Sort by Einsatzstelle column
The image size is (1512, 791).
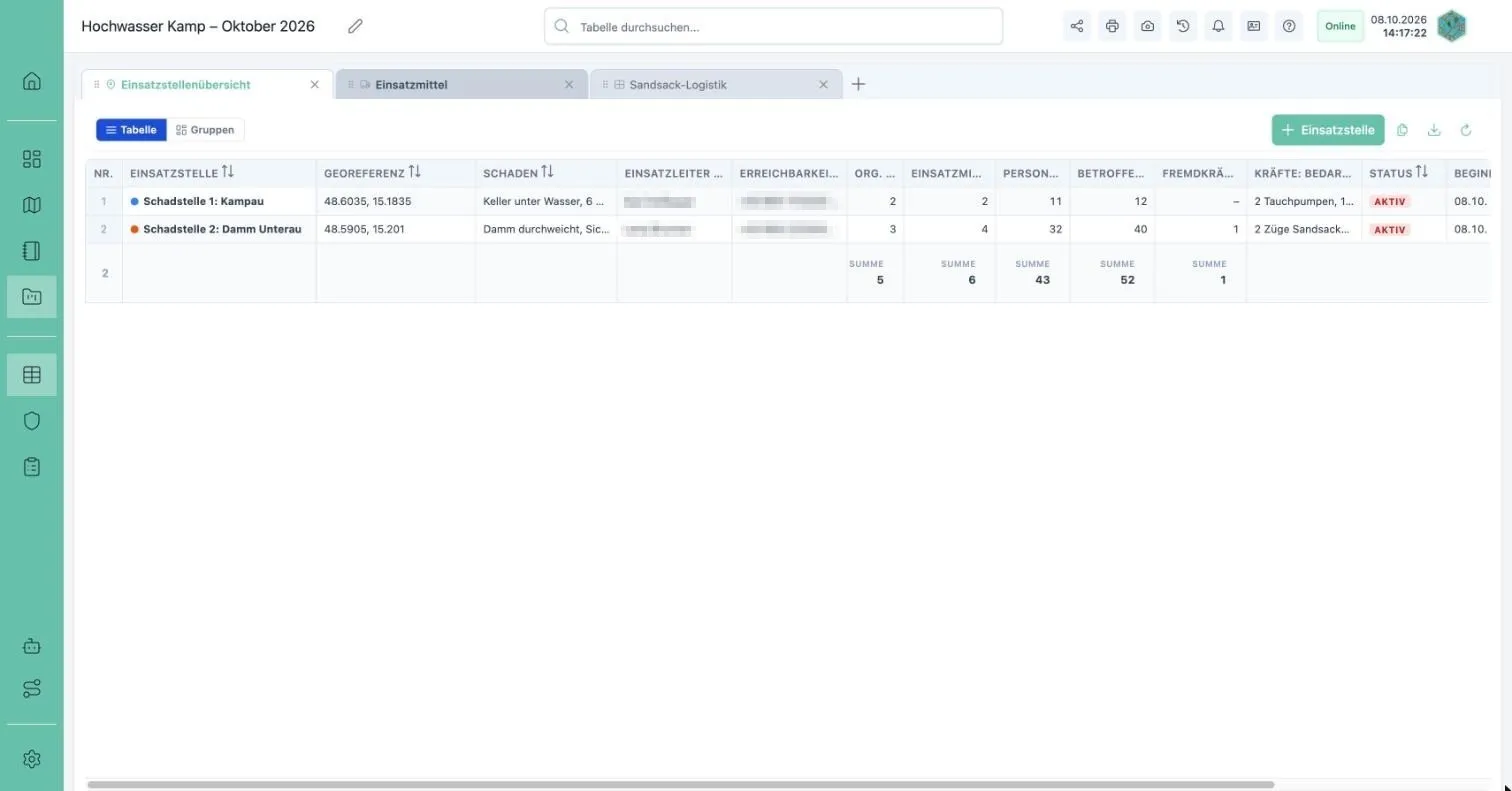tap(228, 173)
